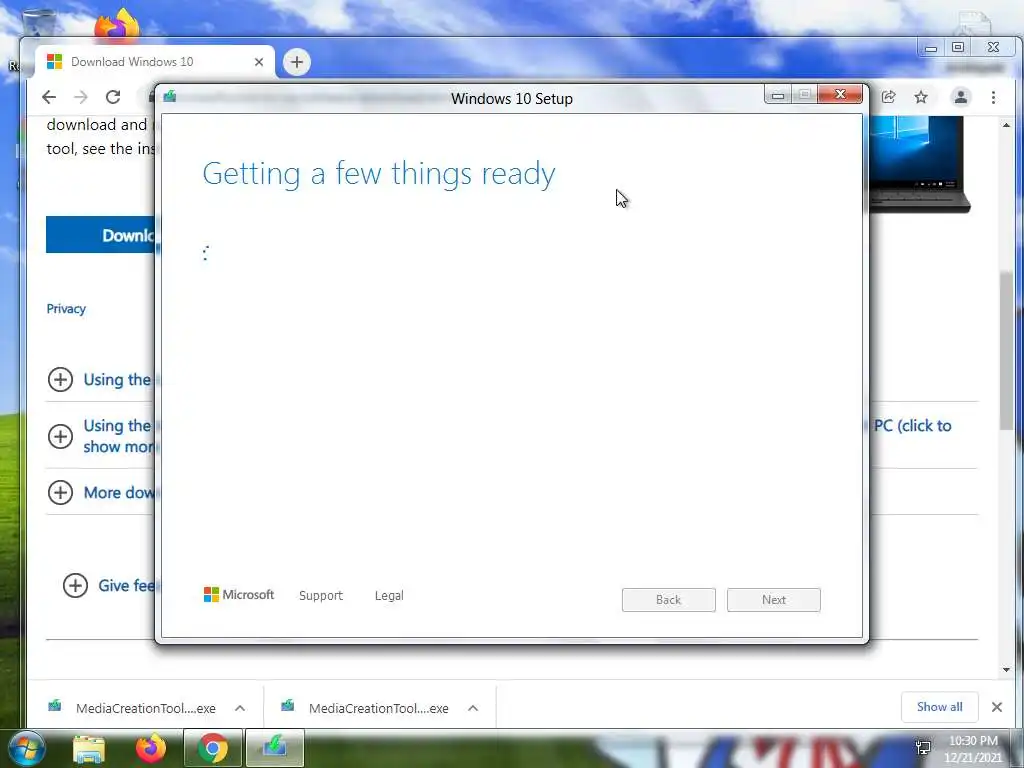Open a new Chrome tab

296,62
